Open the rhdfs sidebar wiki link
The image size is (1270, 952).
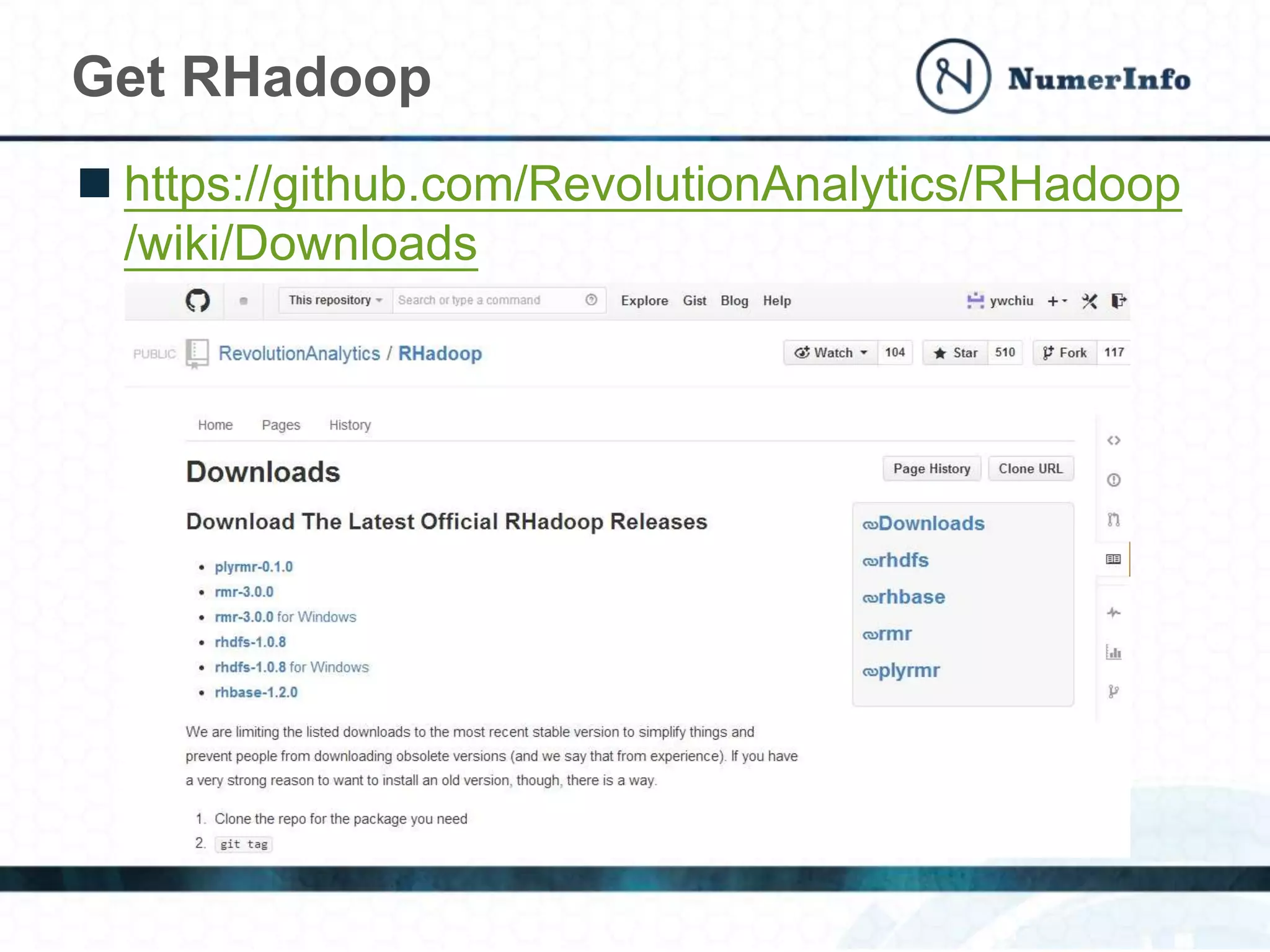895,560
